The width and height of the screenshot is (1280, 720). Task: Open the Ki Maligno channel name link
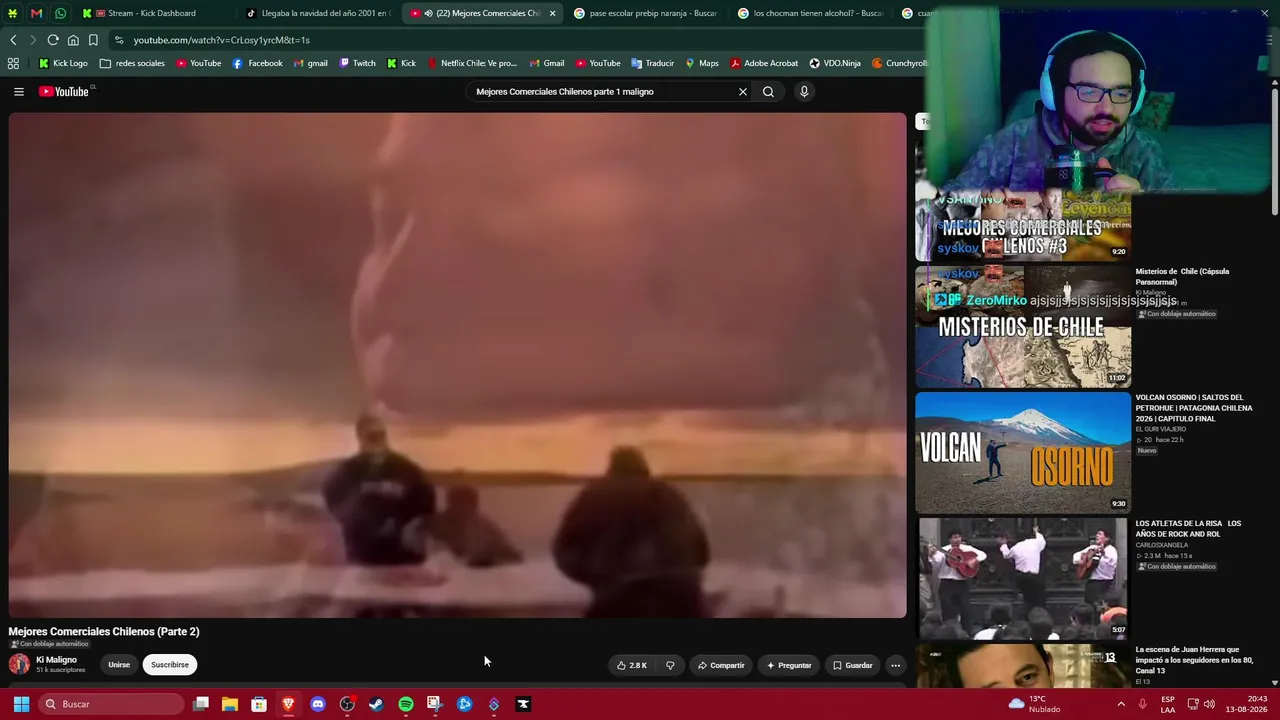[56, 660]
